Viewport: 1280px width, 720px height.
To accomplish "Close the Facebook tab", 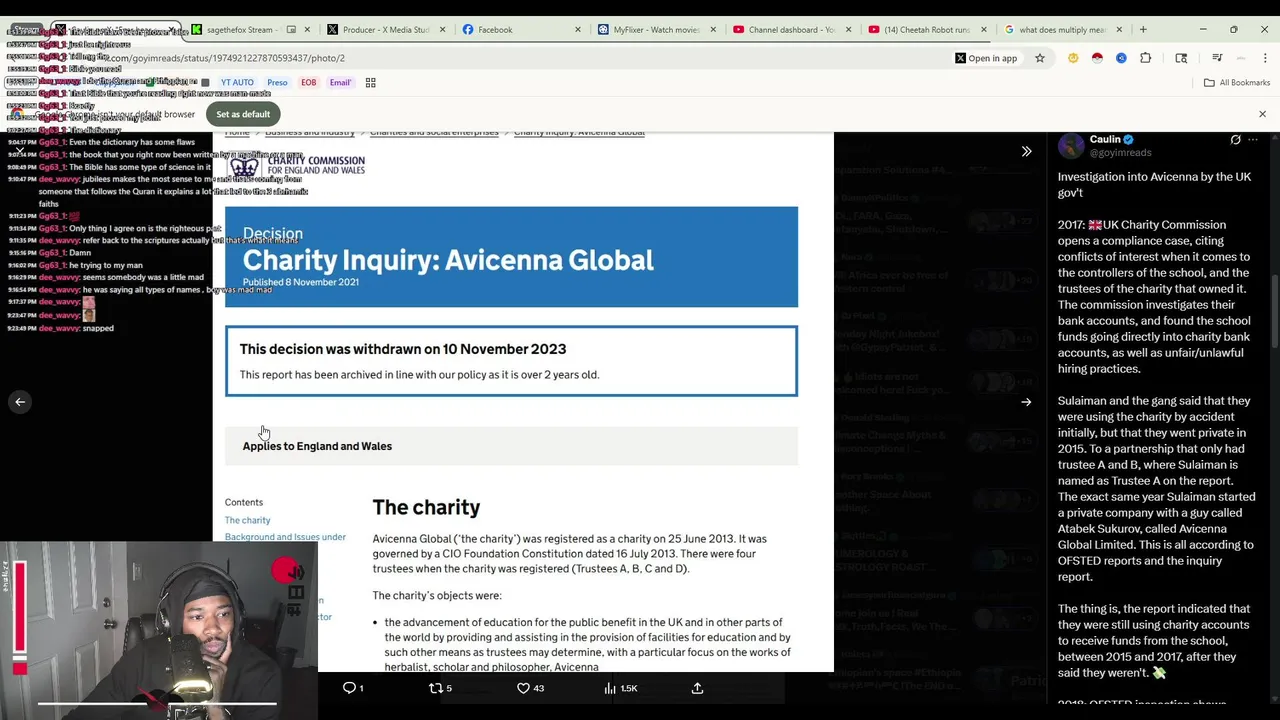I will click(578, 29).
